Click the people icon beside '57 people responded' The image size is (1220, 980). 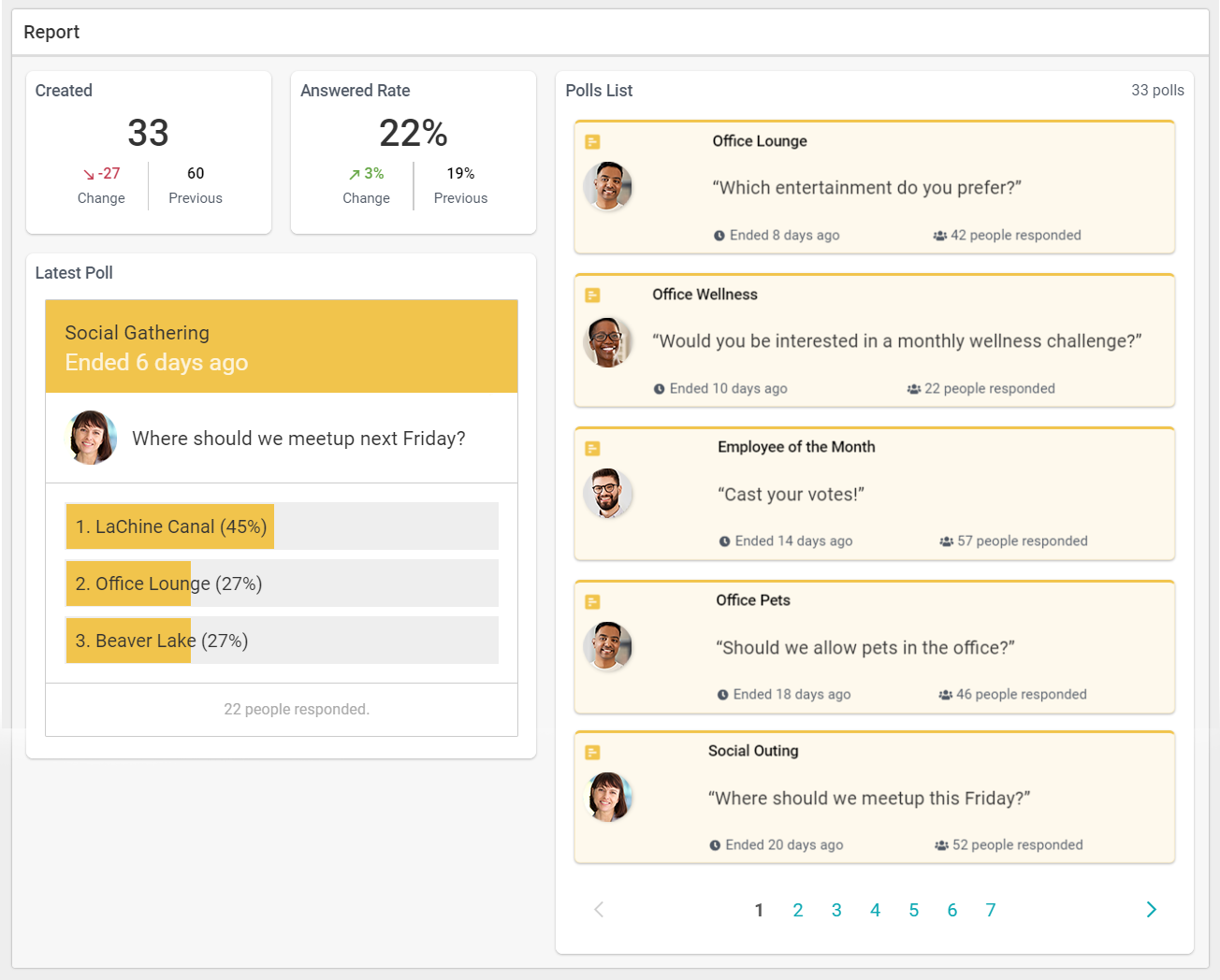tap(946, 541)
